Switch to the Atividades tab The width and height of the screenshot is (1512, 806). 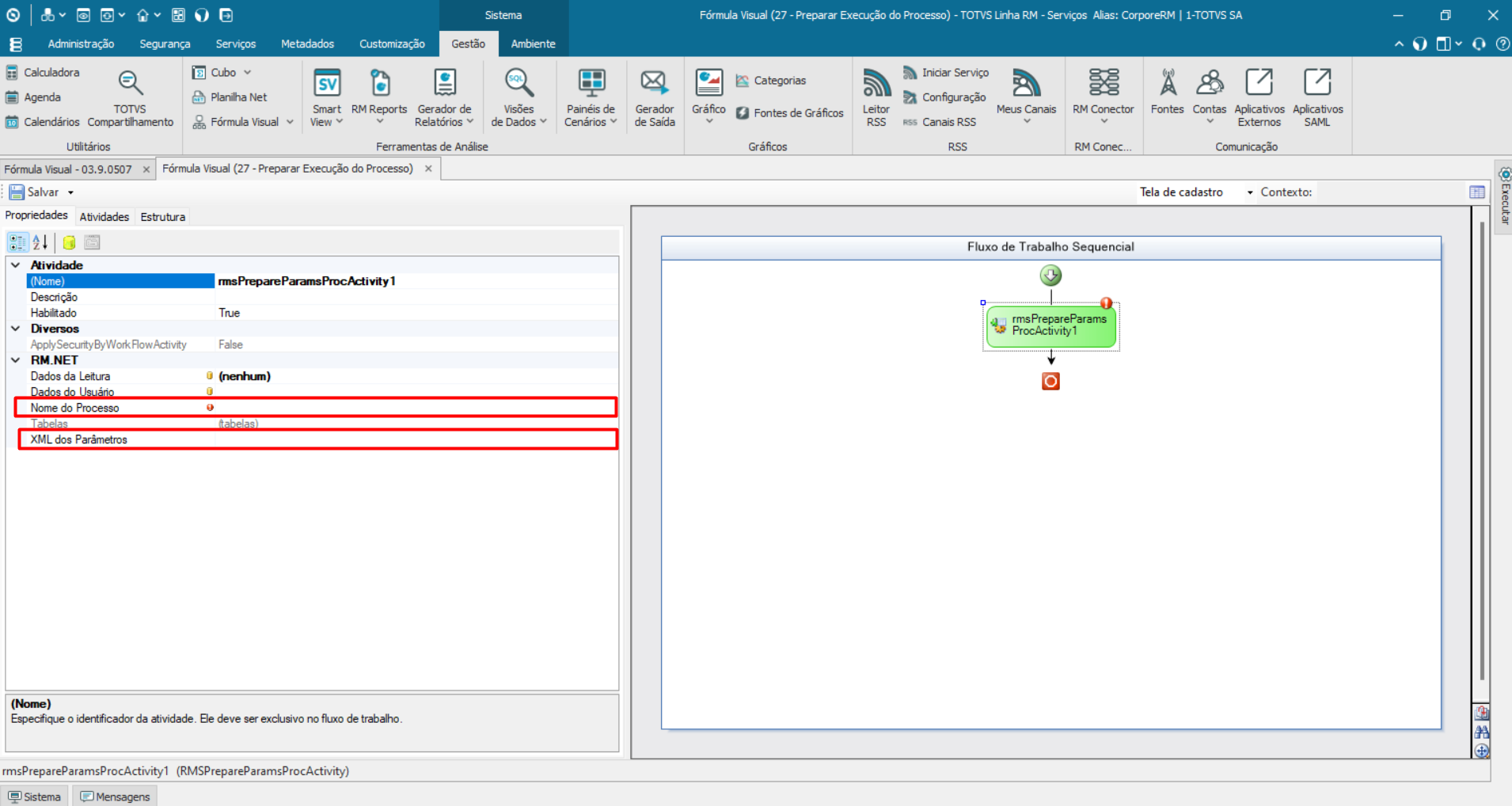(x=104, y=216)
